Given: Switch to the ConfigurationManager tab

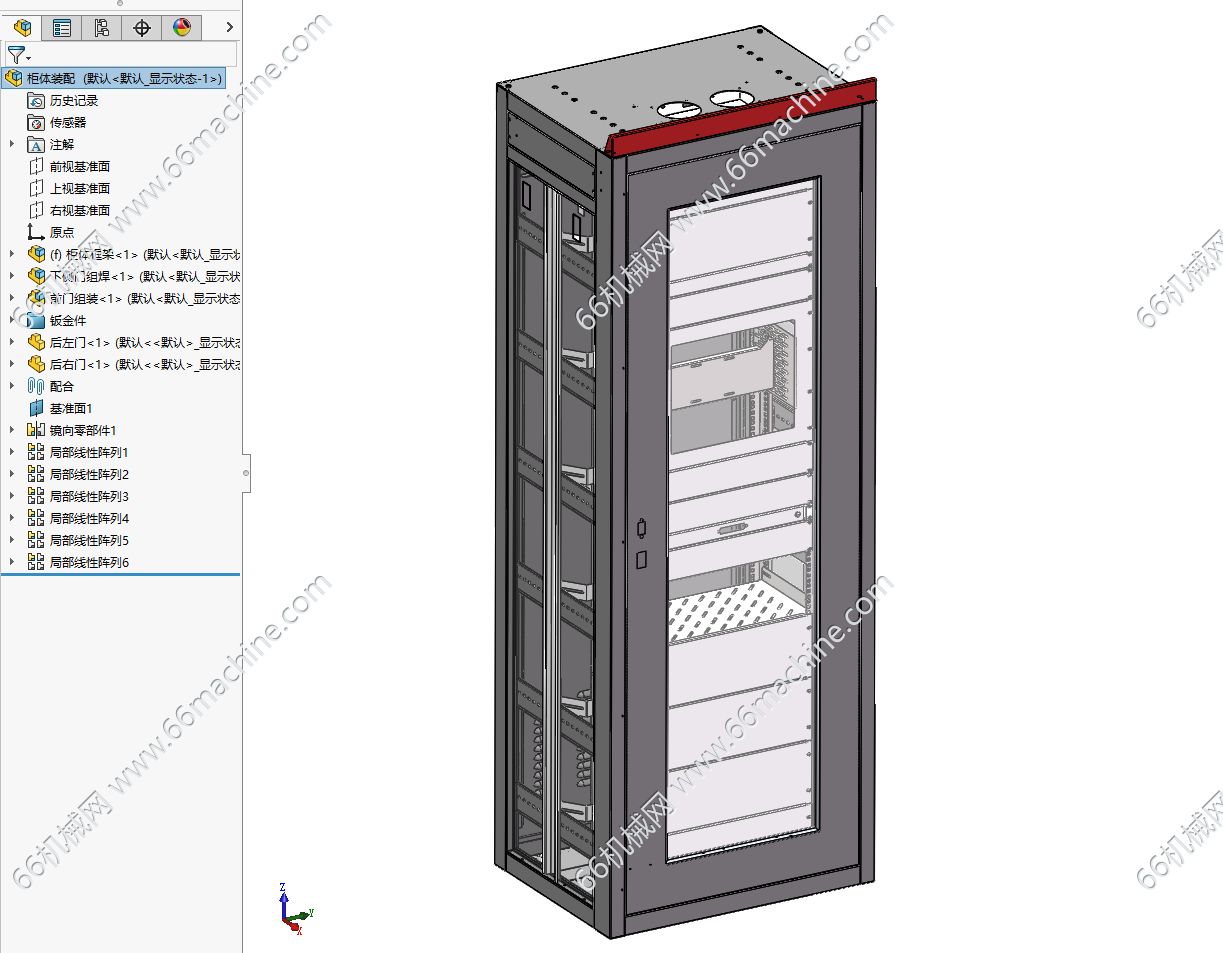Looking at the screenshot, I should tap(102, 28).
